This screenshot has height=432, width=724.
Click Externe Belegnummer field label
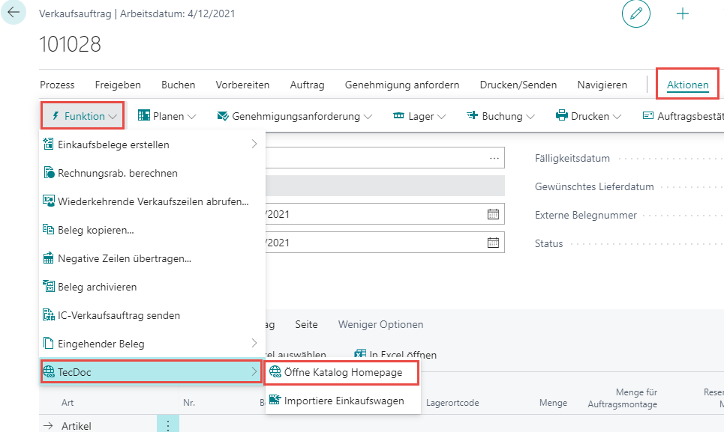585,215
